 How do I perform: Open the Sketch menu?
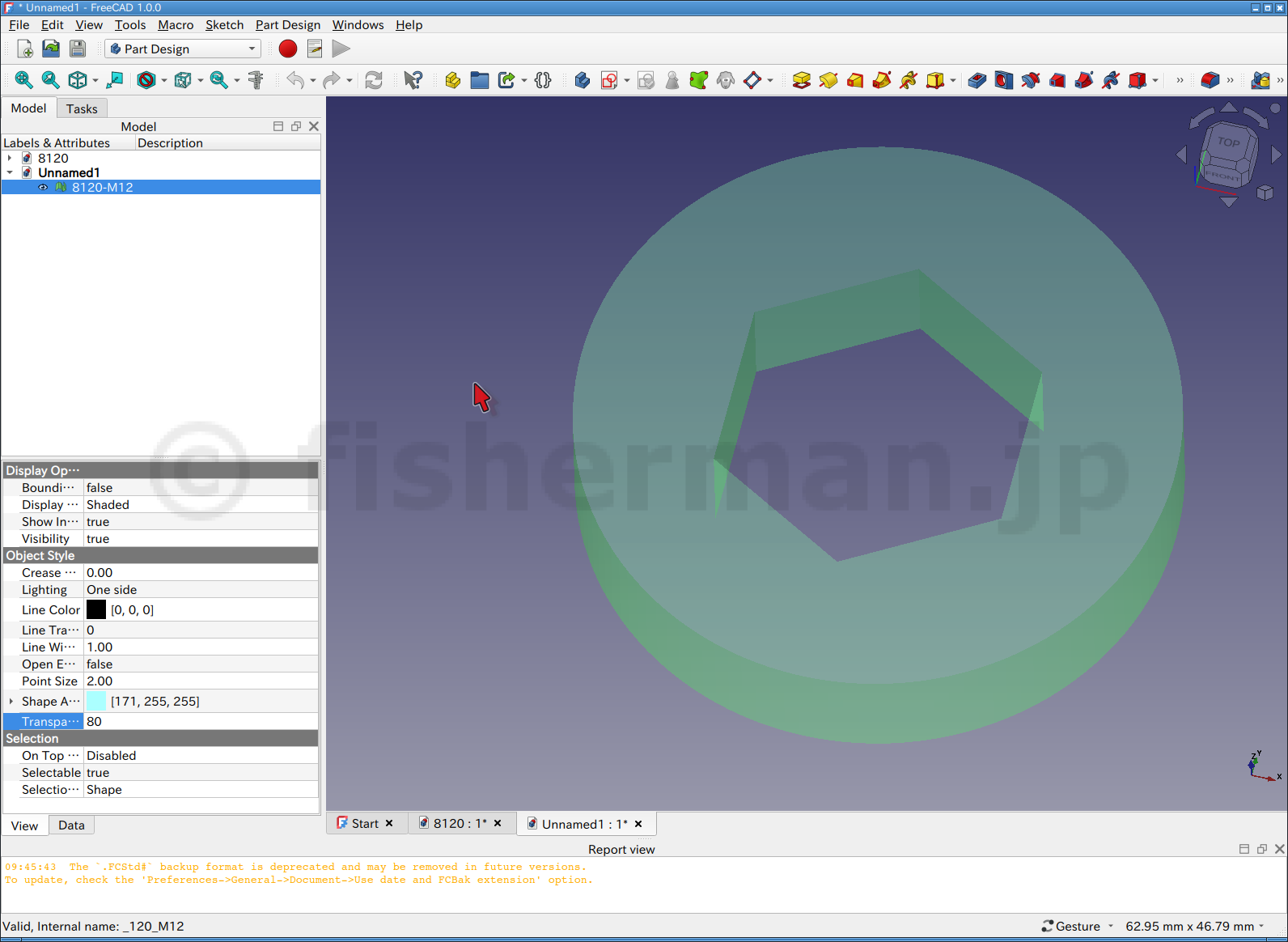tap(224, 25)
